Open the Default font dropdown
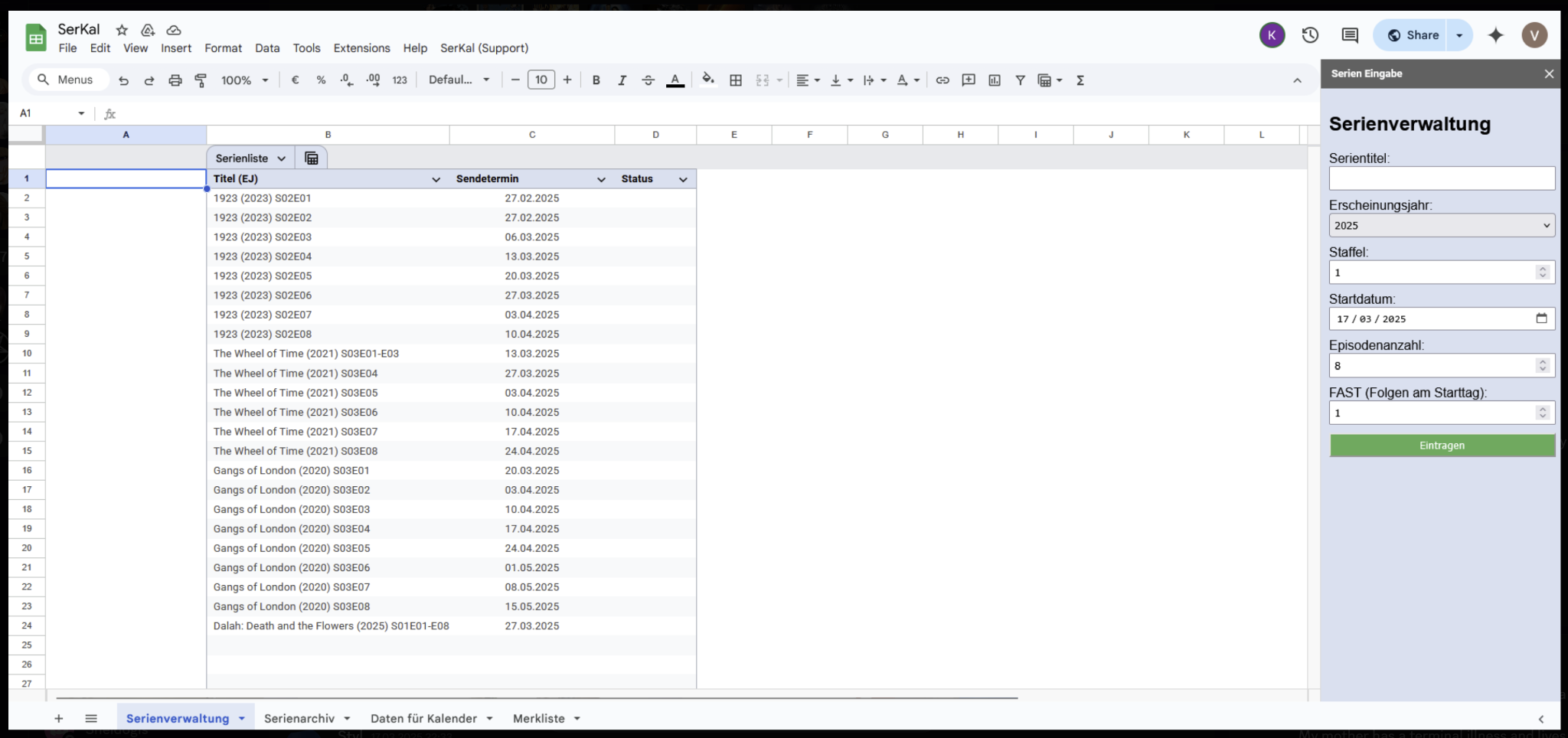The height and width of the screenshot is (738, 1568). tap(459, 80)
